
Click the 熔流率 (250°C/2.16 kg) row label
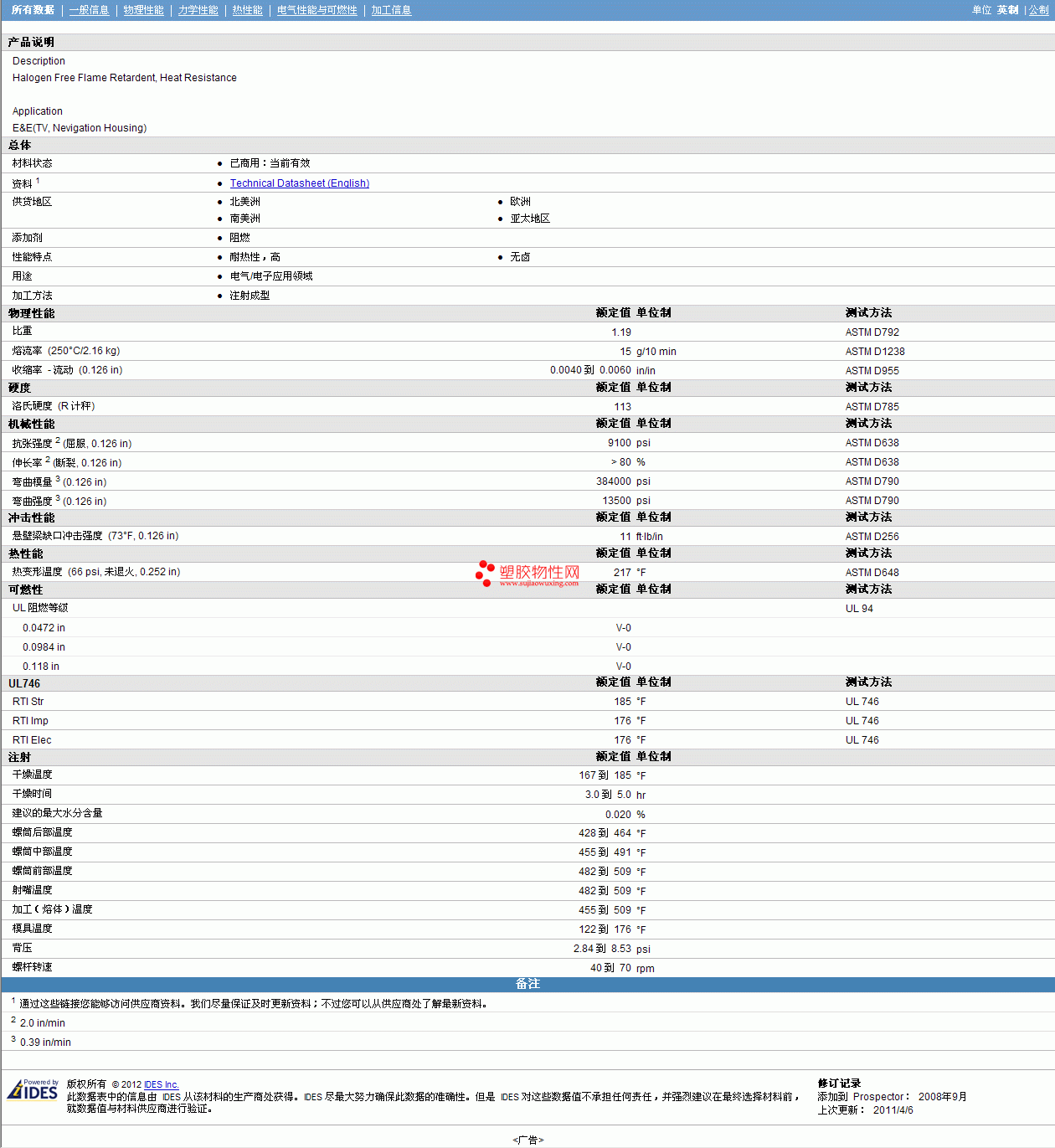66,351
